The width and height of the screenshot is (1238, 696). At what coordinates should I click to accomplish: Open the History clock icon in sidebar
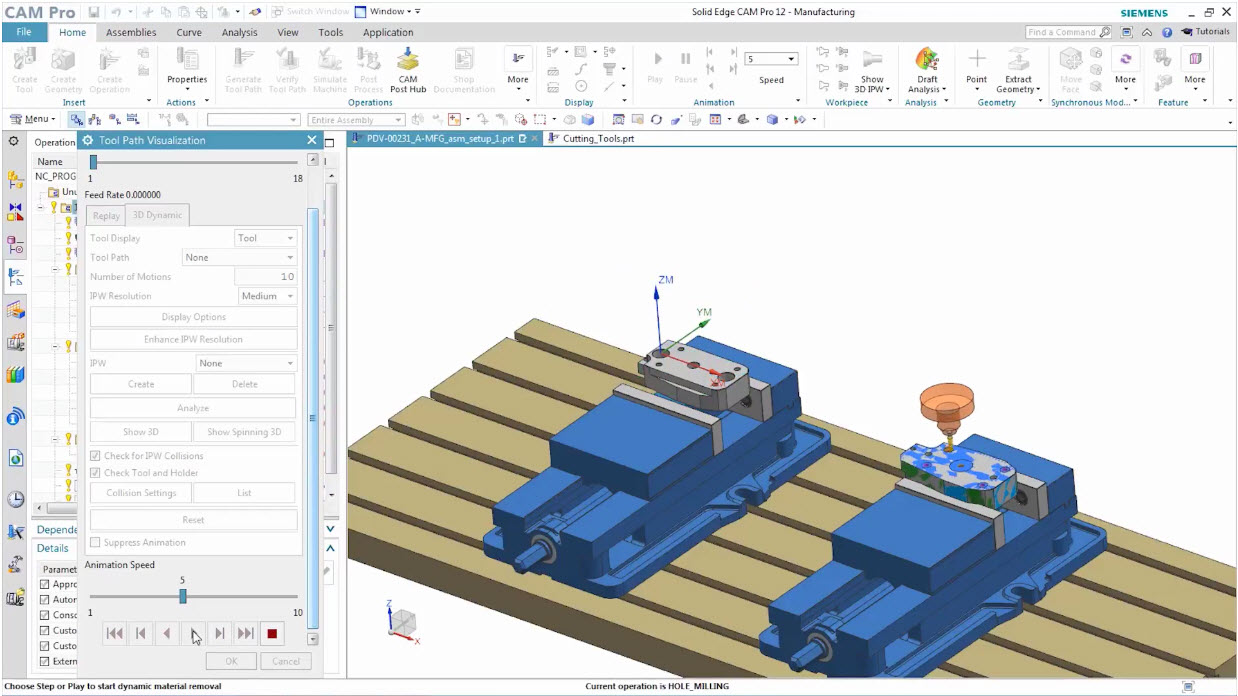tap(15, 499)
